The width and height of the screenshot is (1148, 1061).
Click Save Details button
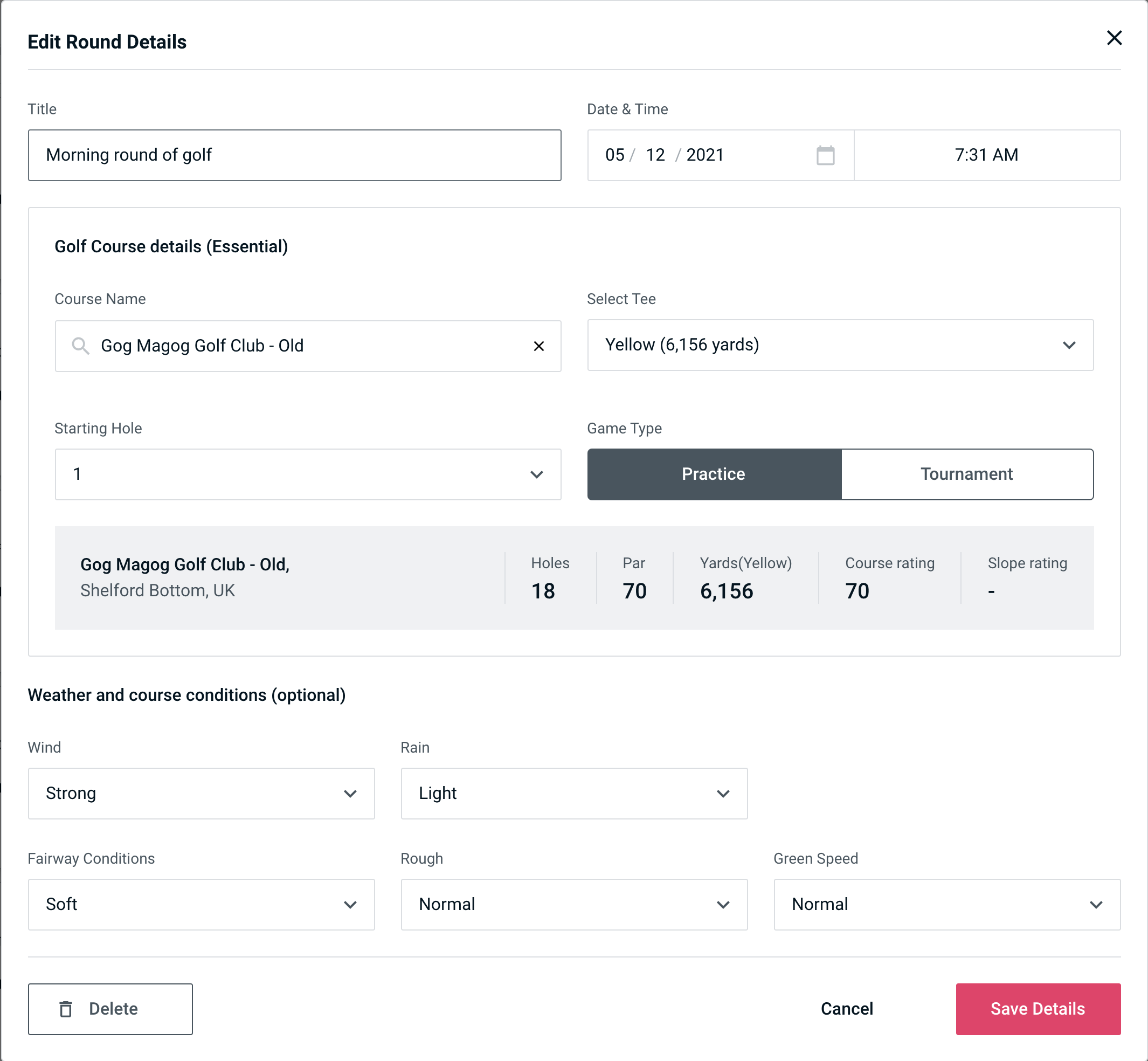[x=1037, y=1008]
